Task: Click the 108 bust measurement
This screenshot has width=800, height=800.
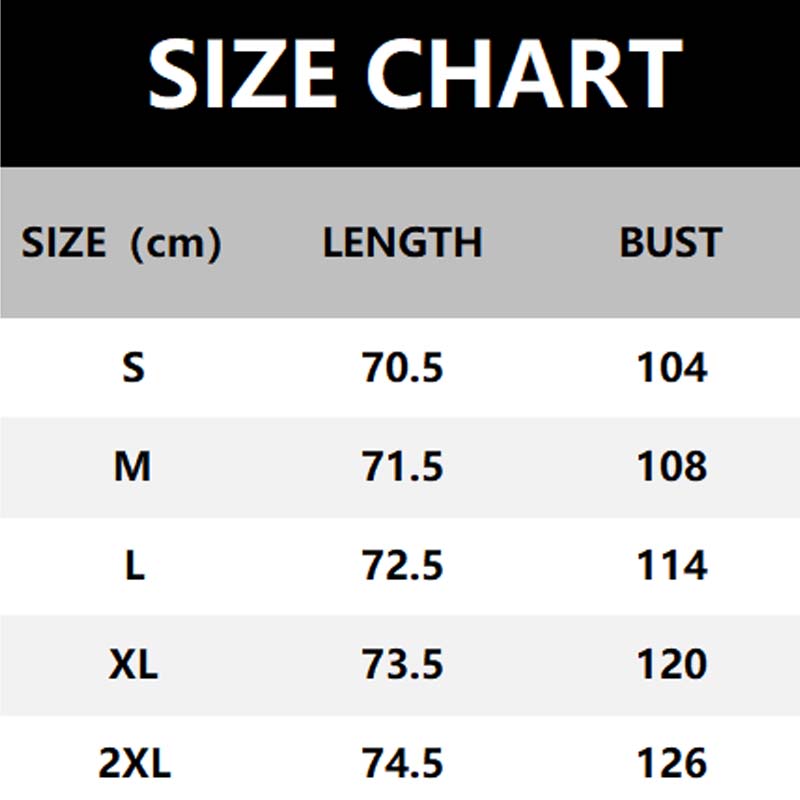Action: pyautogui.click(x=671, y=467)
